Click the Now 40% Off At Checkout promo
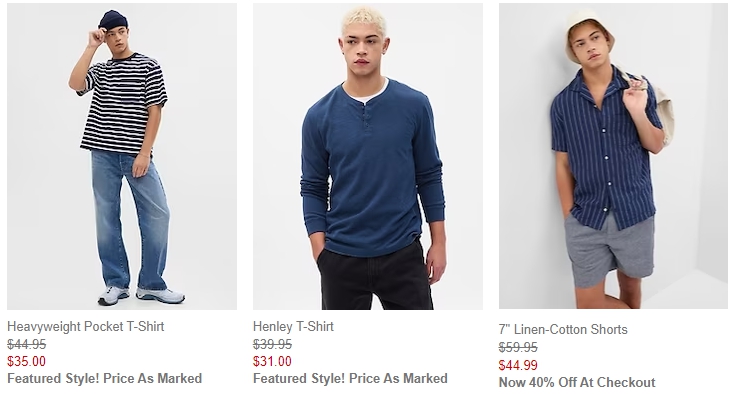This screenshot has height=394, width=735. click(577, 382)
